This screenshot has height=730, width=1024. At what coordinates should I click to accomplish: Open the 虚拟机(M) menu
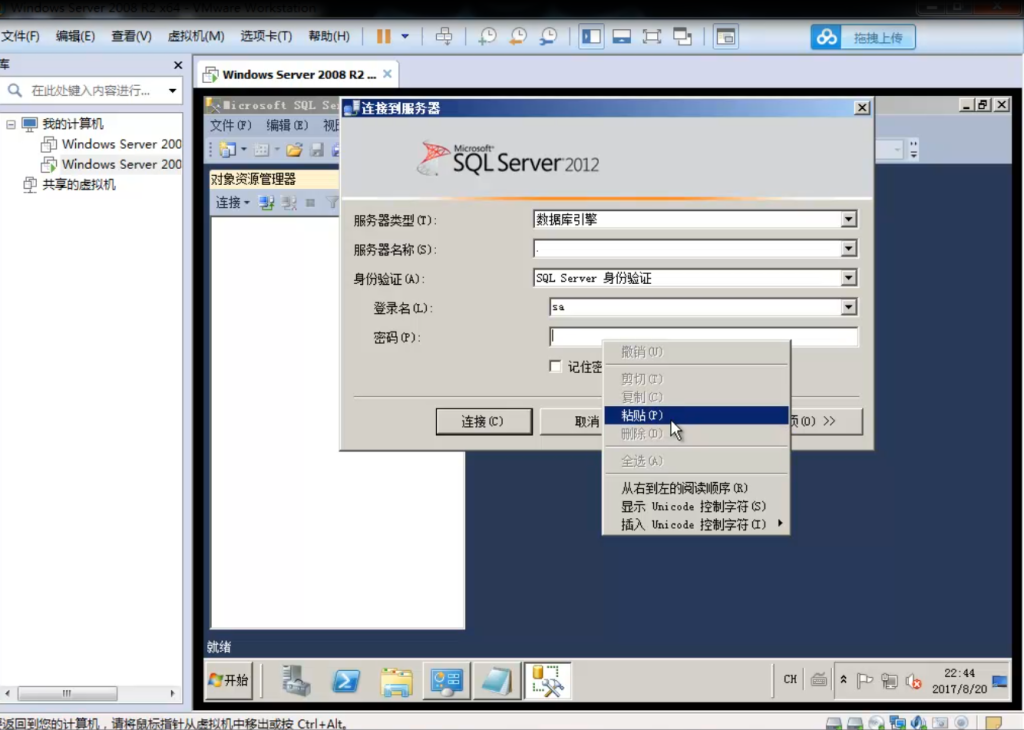[196, 37]
